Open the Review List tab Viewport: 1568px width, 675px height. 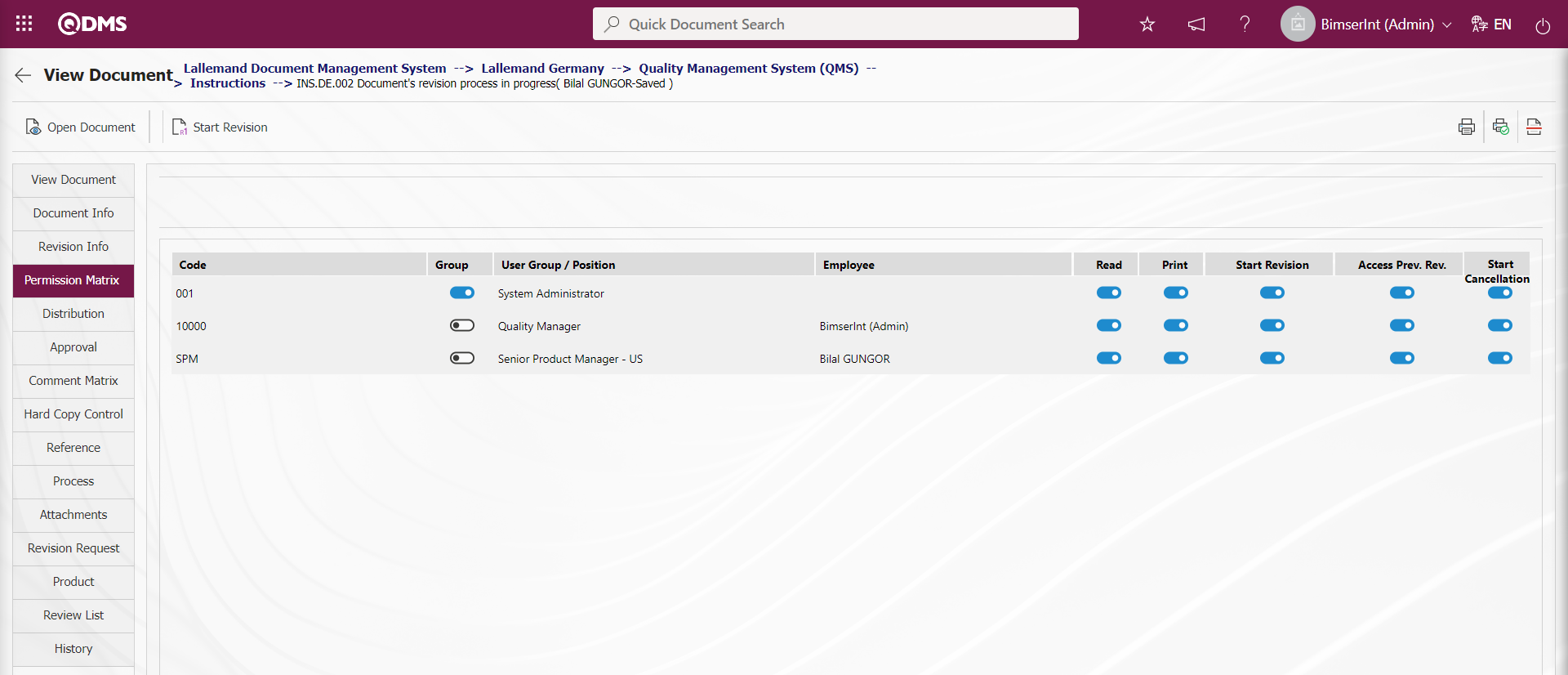coord(73,615)
